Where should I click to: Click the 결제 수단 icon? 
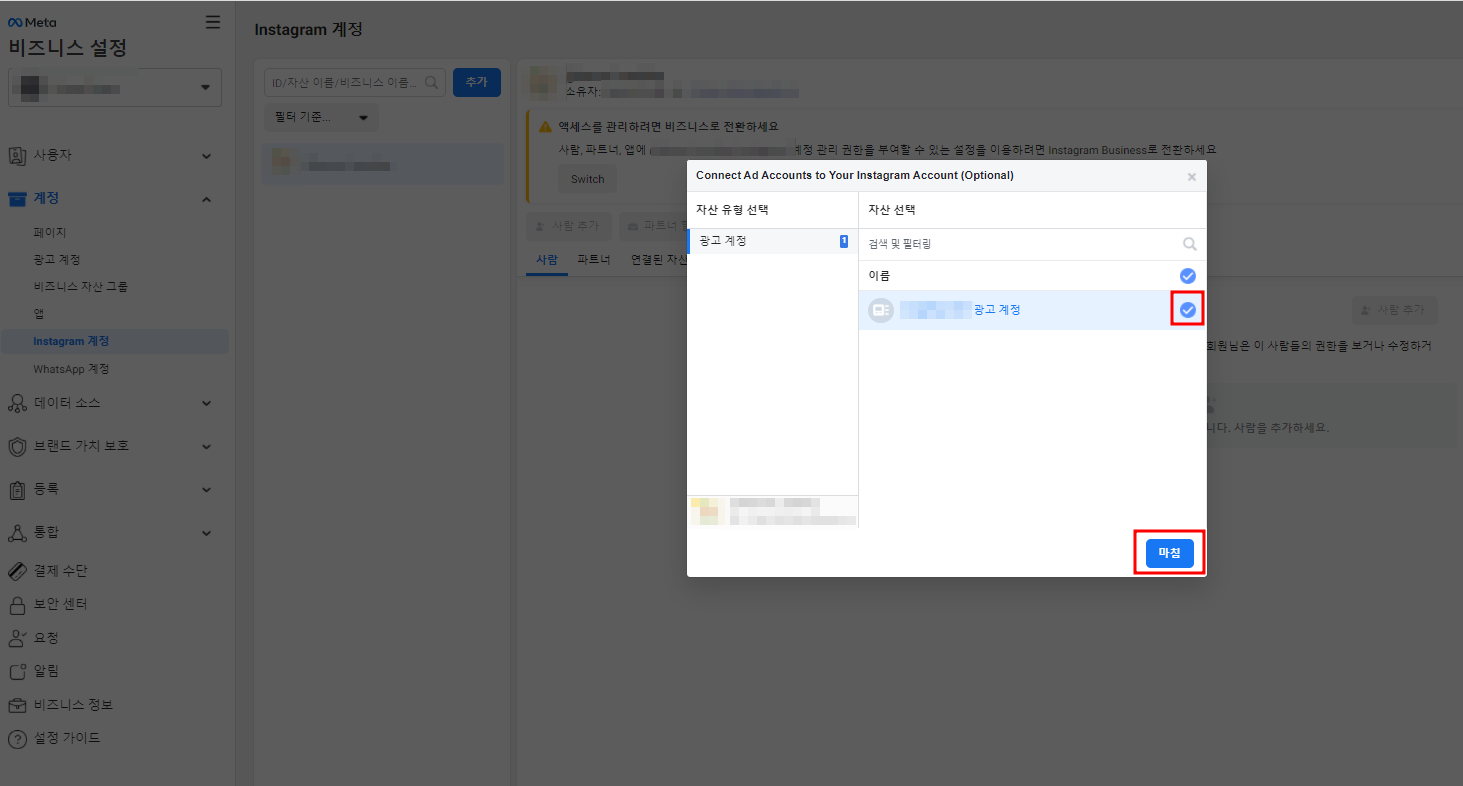pos(17,571)
